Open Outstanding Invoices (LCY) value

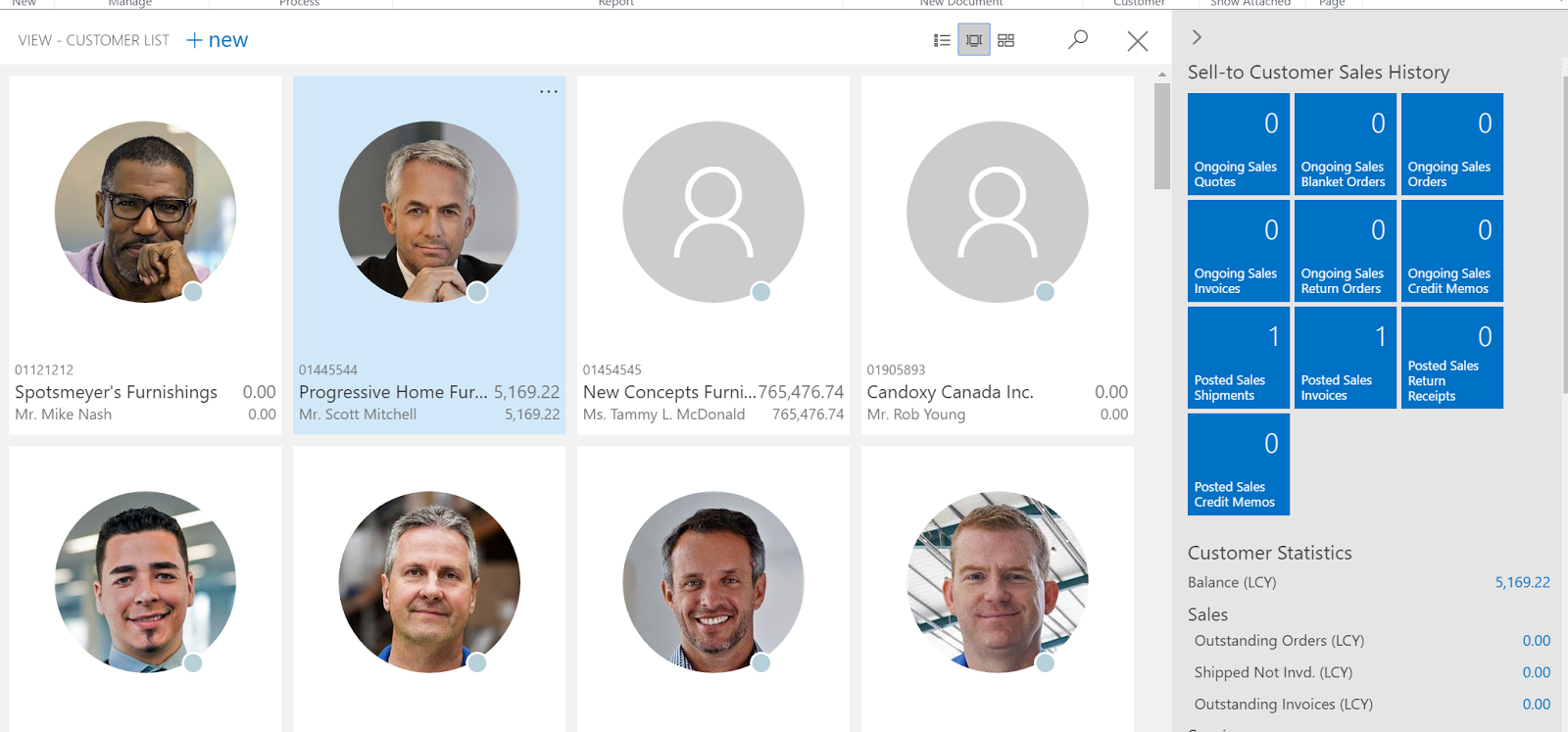click(1536, 704)
